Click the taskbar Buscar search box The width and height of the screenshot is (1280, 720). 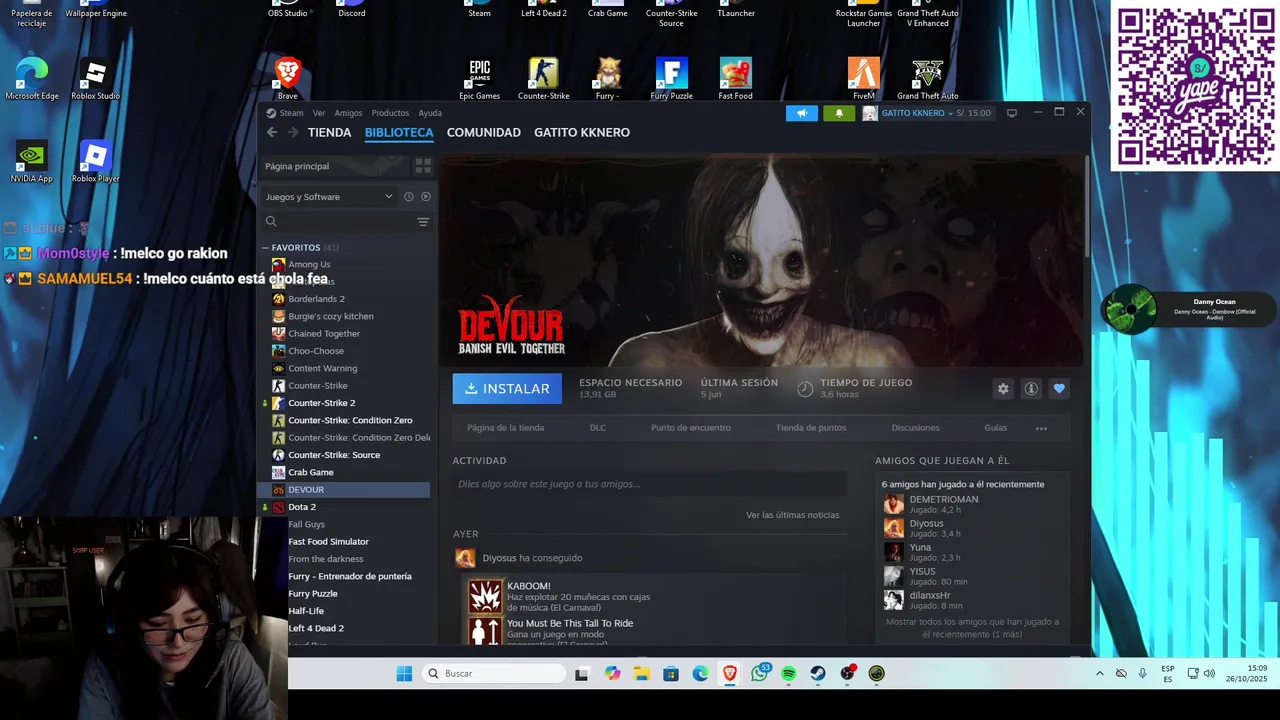[495, 674]
